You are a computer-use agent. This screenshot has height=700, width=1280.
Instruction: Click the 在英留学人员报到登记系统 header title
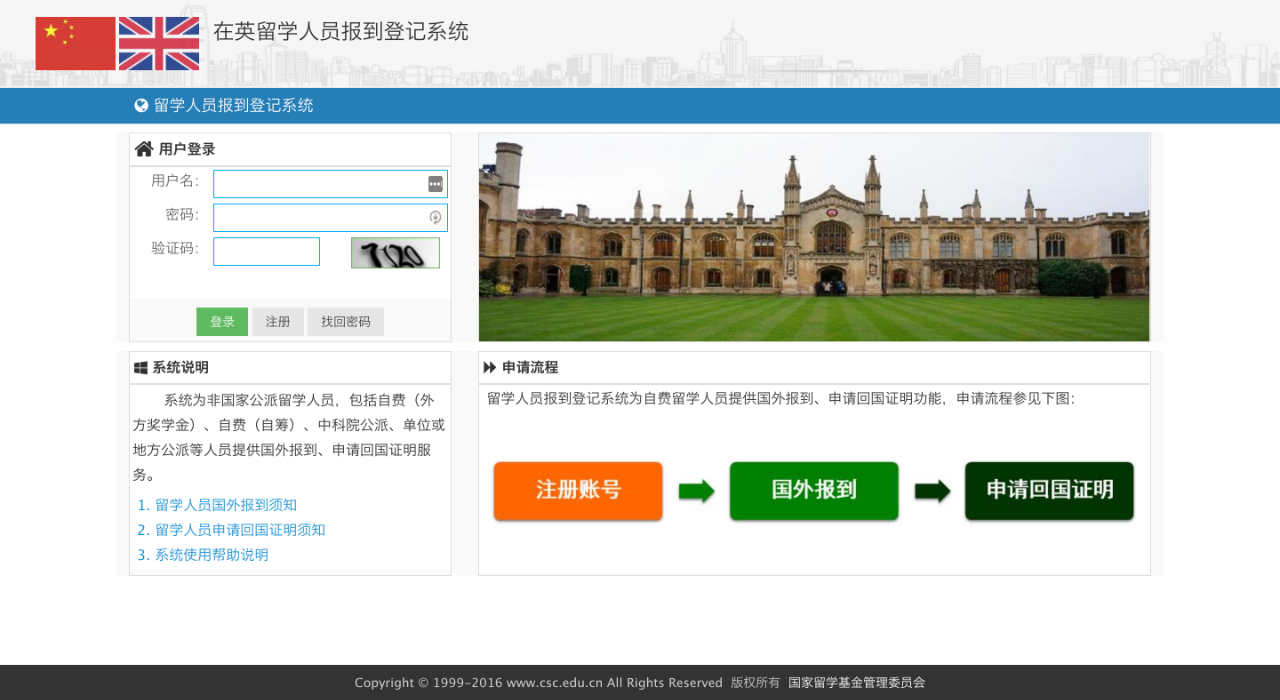point(341,32)
